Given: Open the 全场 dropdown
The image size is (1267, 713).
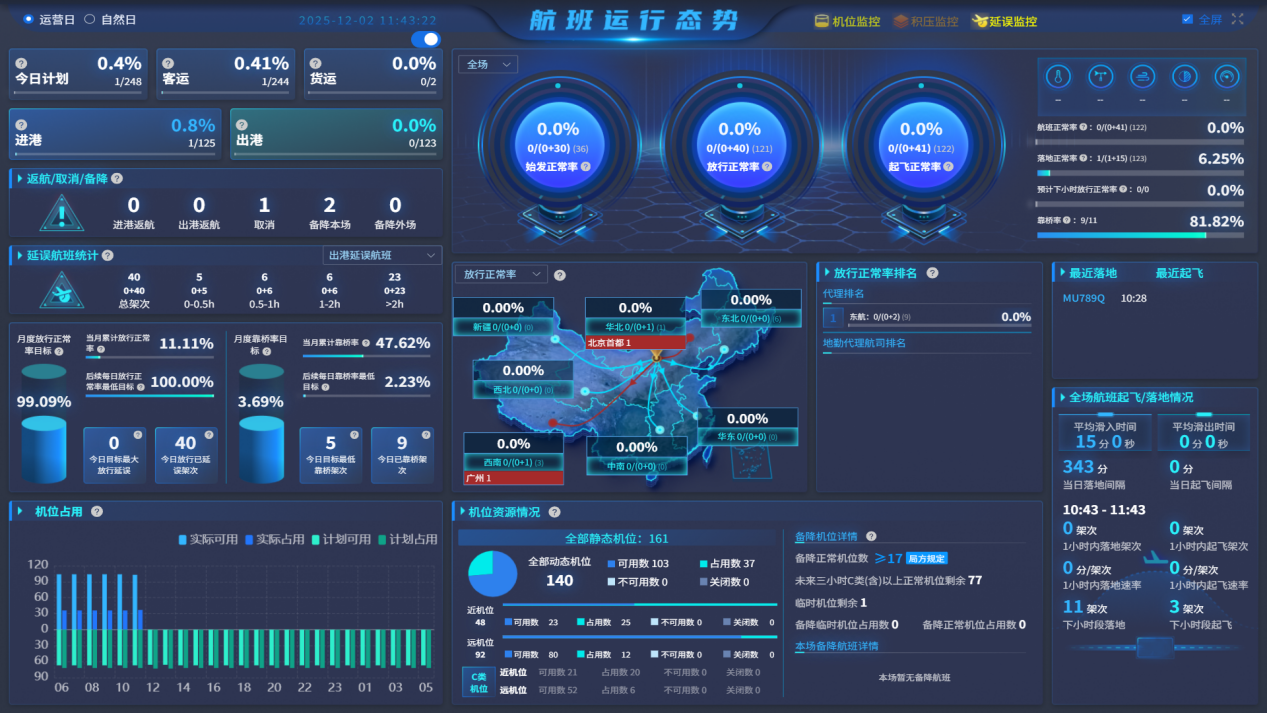Looking at the screenshot, I should 488,64.
